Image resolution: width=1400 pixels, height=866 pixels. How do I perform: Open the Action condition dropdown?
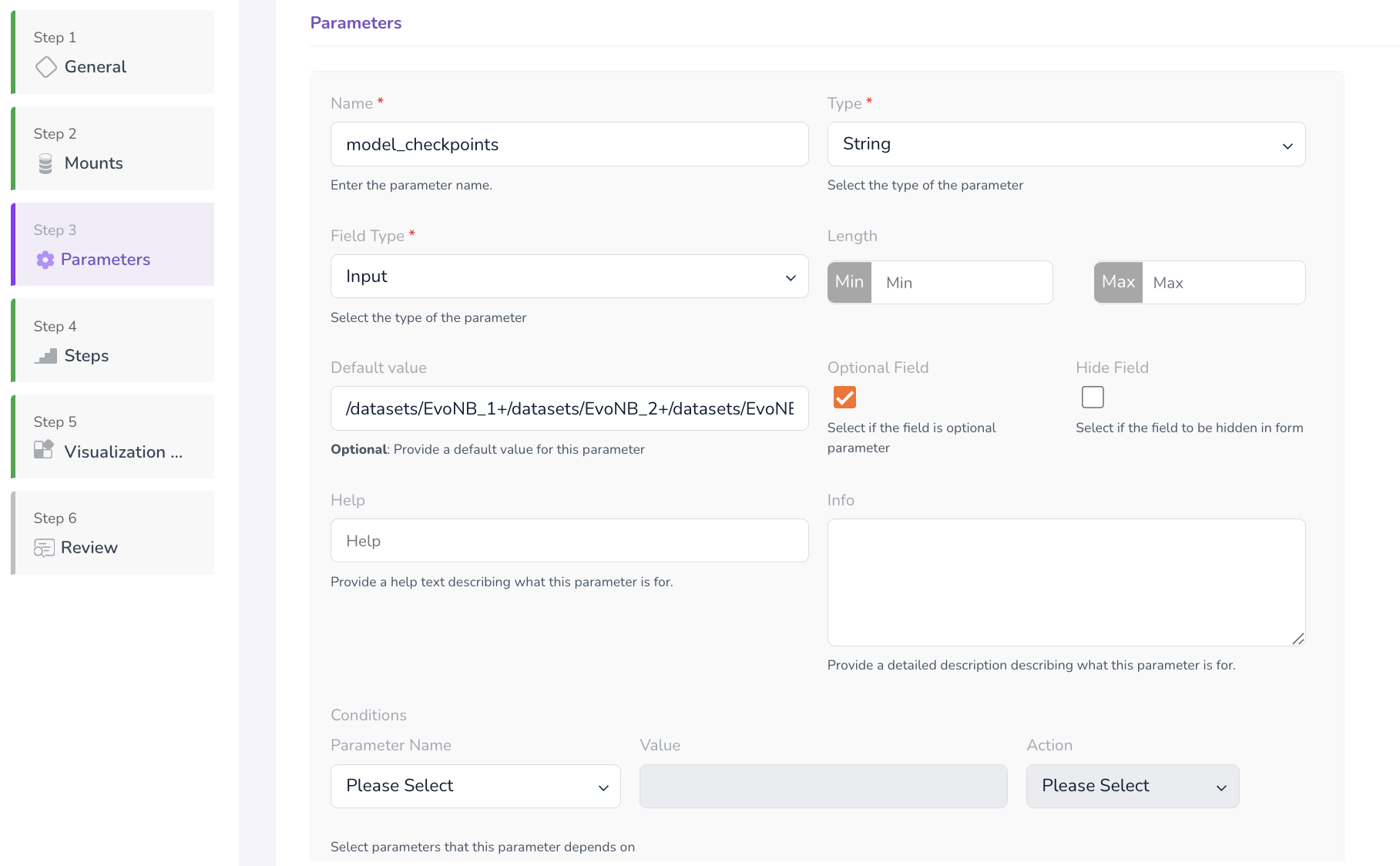[x=1132, y=786]
